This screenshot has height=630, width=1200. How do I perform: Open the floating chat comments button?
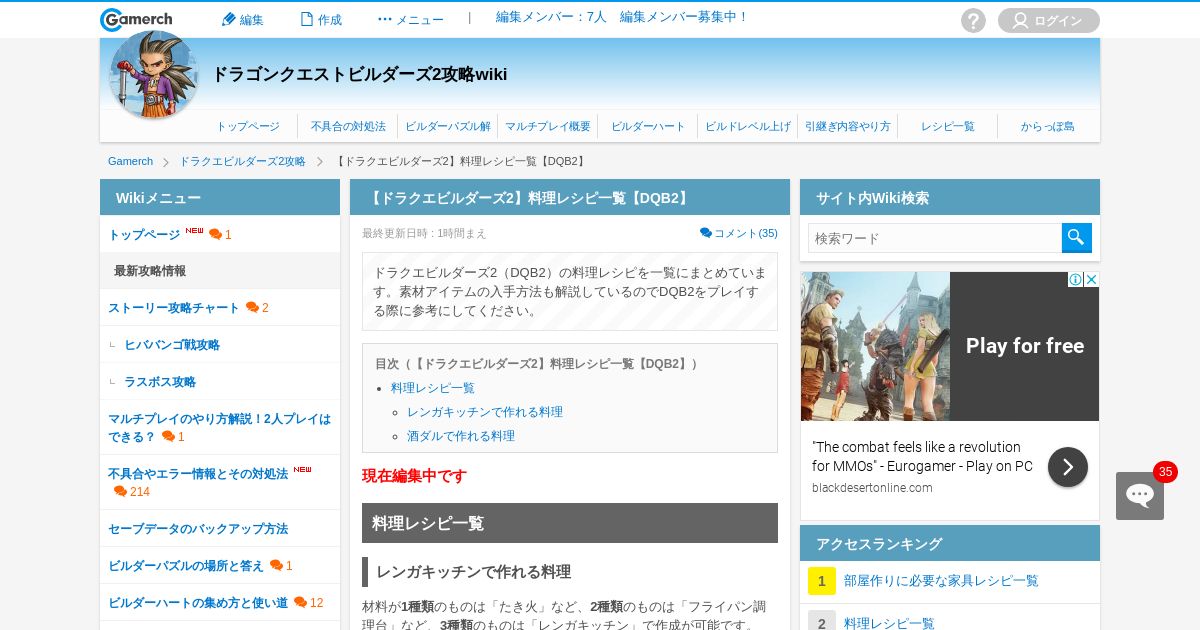click(x=1140, y=495)
